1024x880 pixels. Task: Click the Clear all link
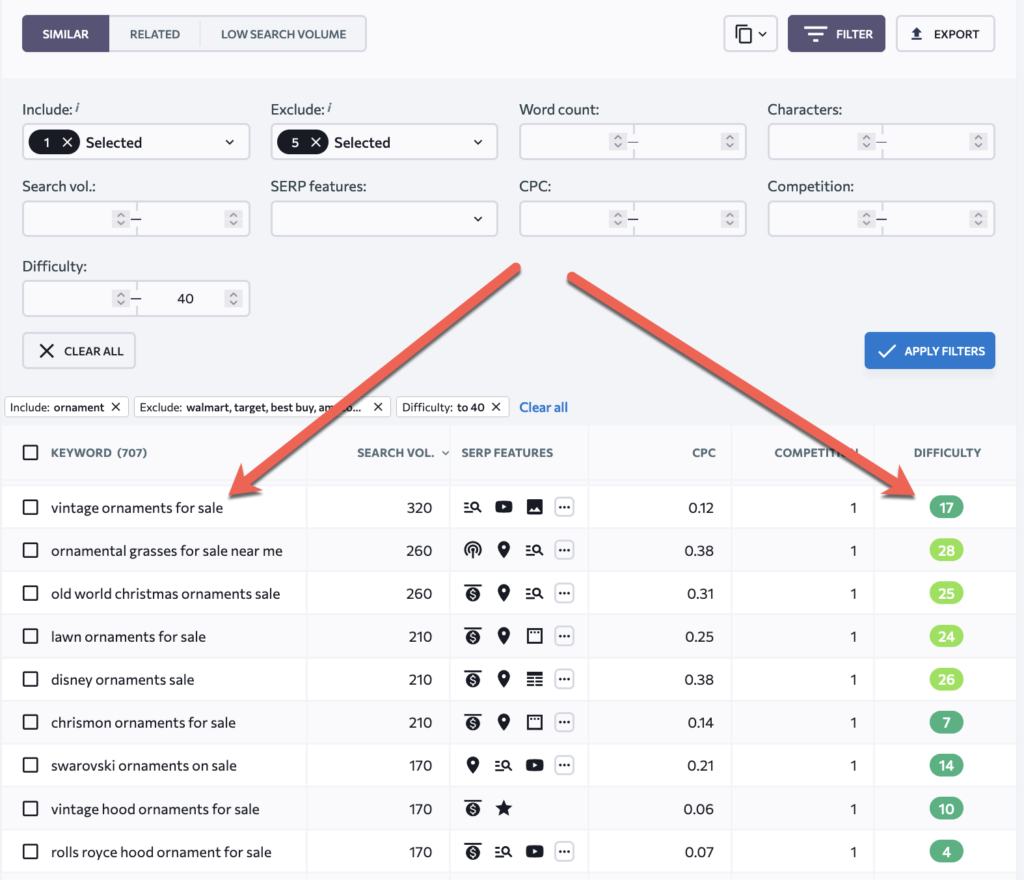tap(543, 407)
